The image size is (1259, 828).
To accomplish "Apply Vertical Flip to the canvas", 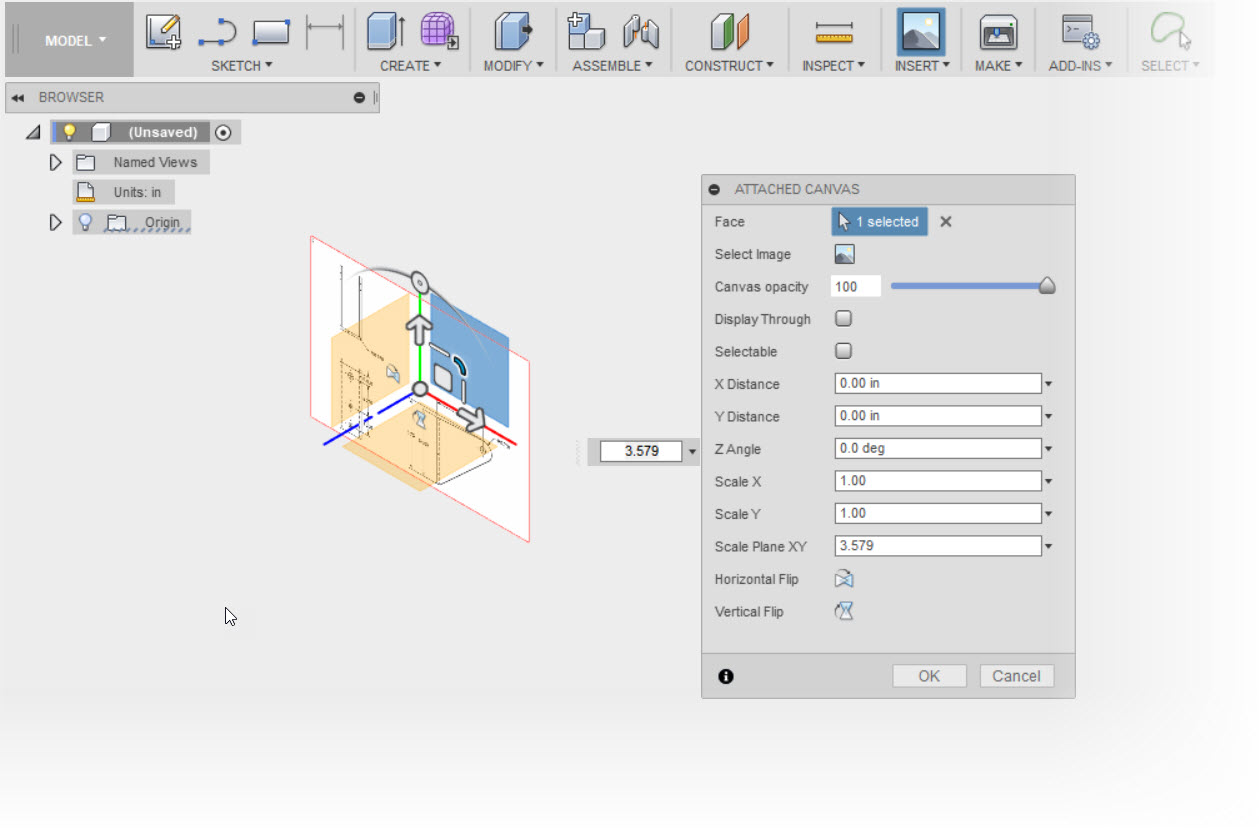I will pos(843,611).
